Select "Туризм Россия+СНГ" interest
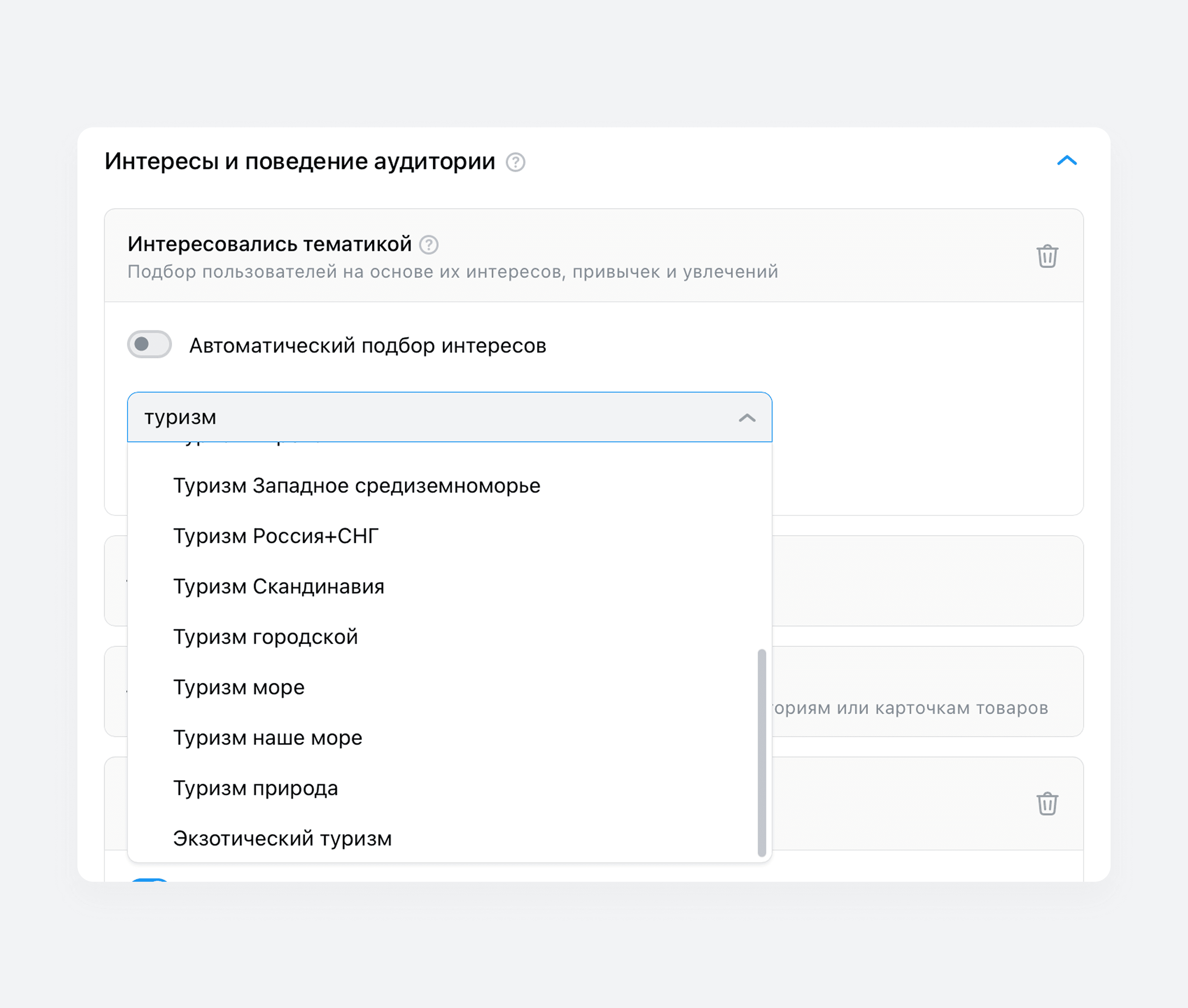Viewport: 1188px width, 1008px height. 276,536
